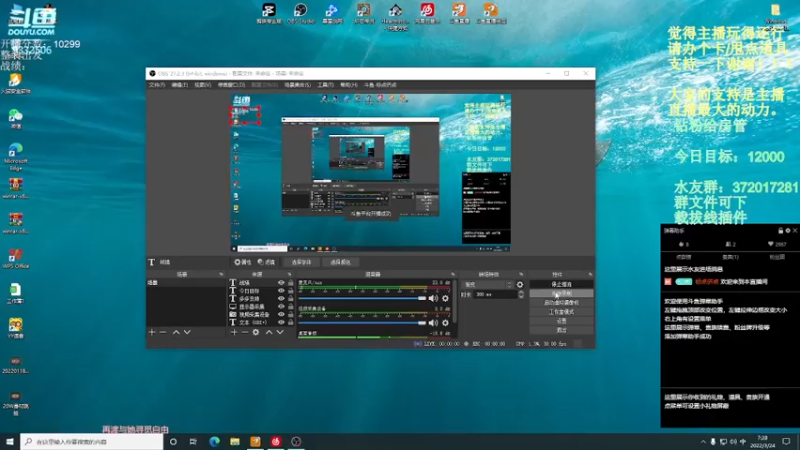Open the danmu helper panel settings gear
This screenshot has height=450, width=800.
(788, 231)
